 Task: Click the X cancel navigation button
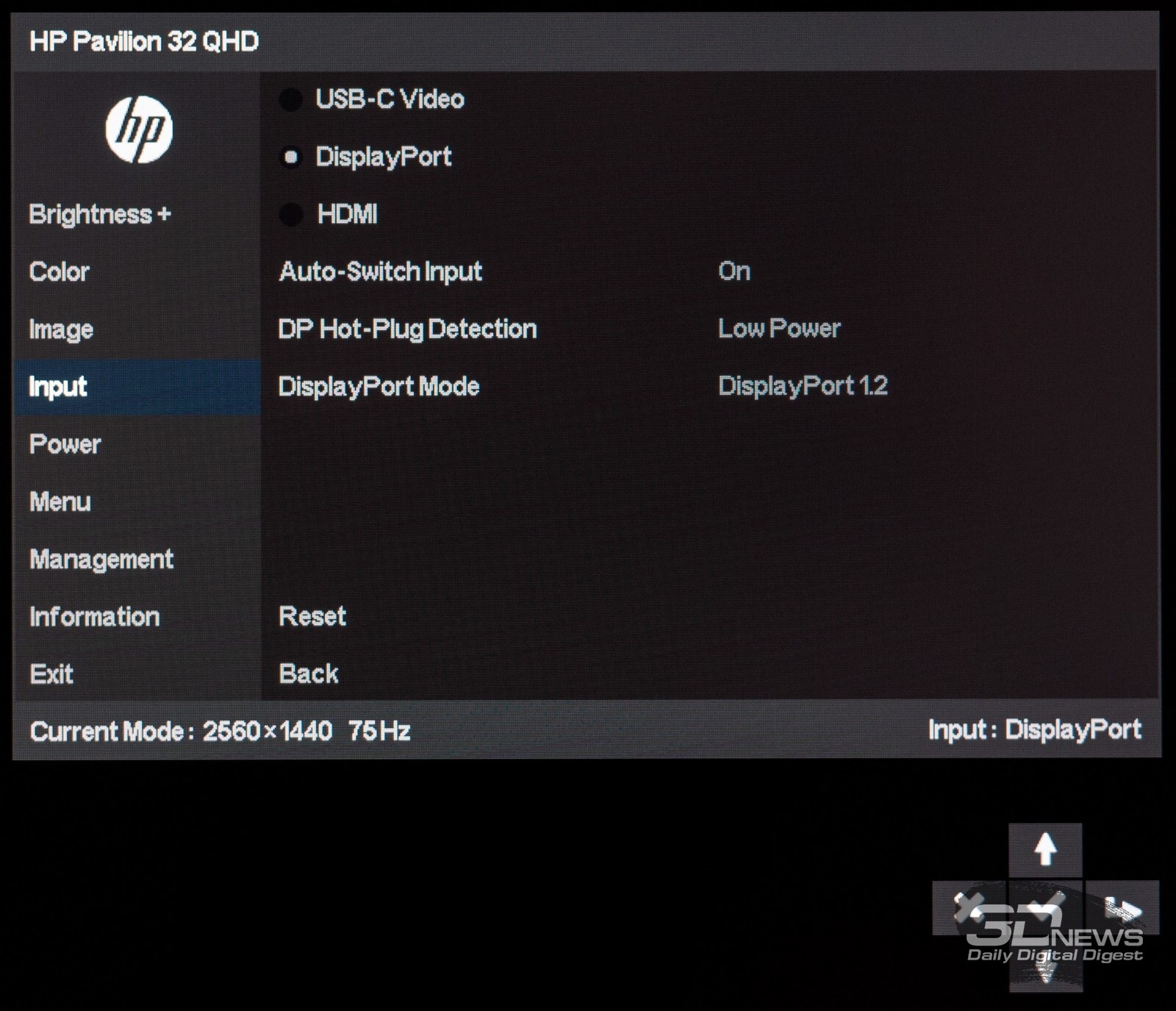click(x=969, y=907)
